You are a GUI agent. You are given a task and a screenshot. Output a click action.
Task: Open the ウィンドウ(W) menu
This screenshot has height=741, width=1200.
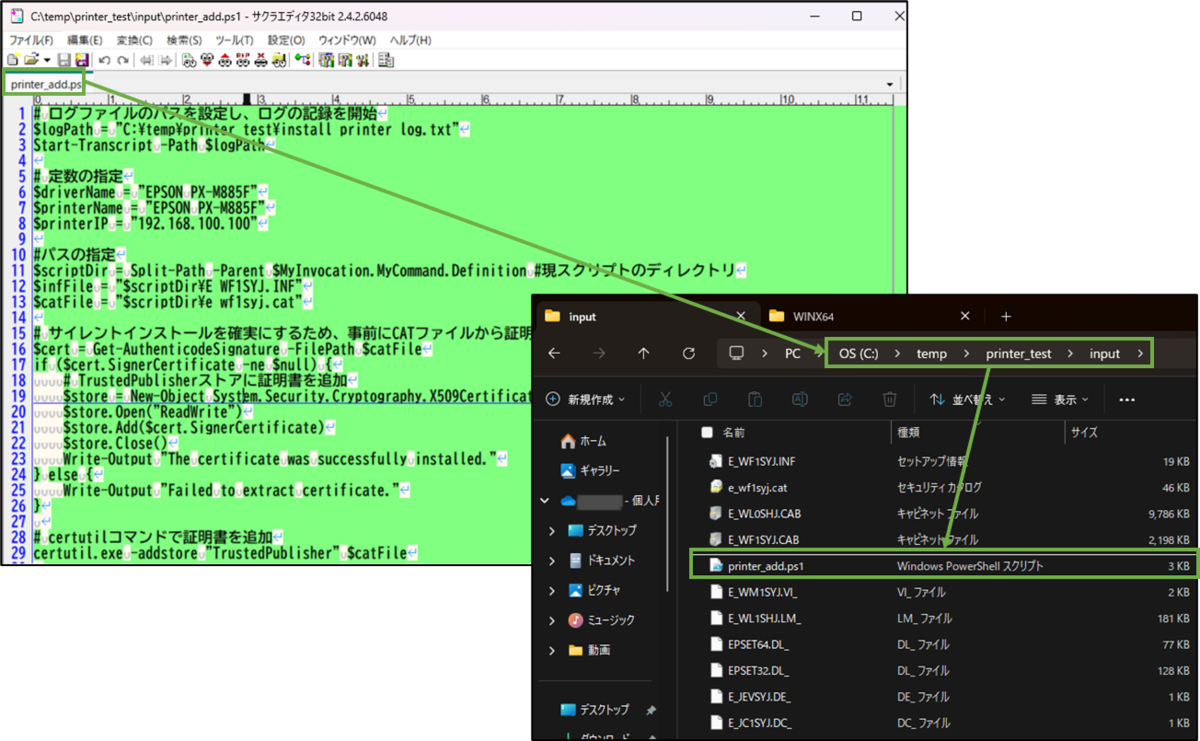pyautogui.click(x=347, y=40)
